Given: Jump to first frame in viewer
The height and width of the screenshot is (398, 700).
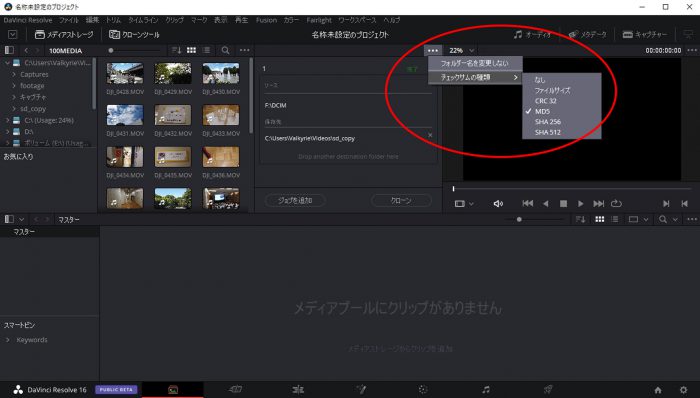Looking at the screenshot, I should (x=527, y=203).
